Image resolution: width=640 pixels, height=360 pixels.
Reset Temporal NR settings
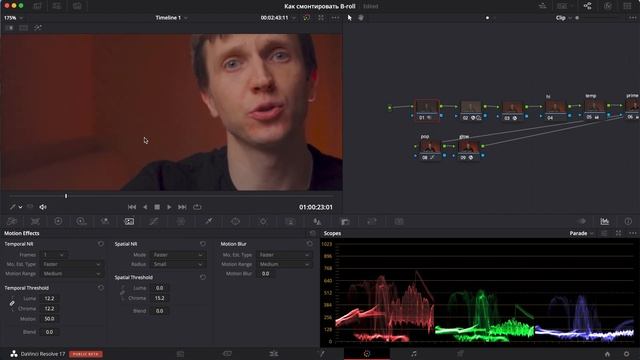click(101, 244)
